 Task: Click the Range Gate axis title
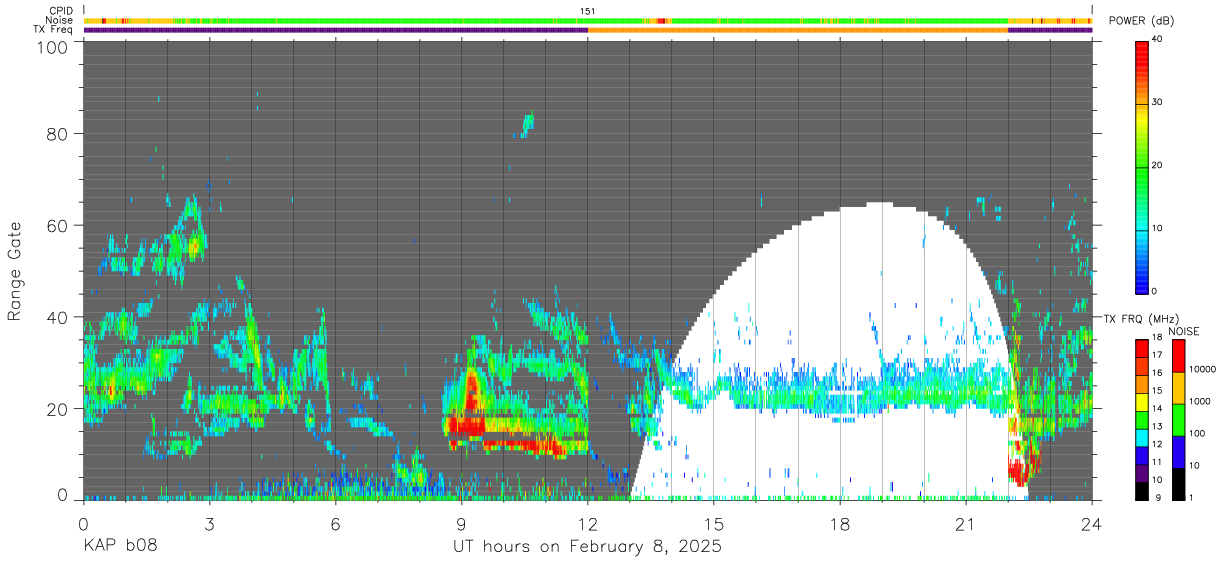pyautogui.click(x=15, y=270)
